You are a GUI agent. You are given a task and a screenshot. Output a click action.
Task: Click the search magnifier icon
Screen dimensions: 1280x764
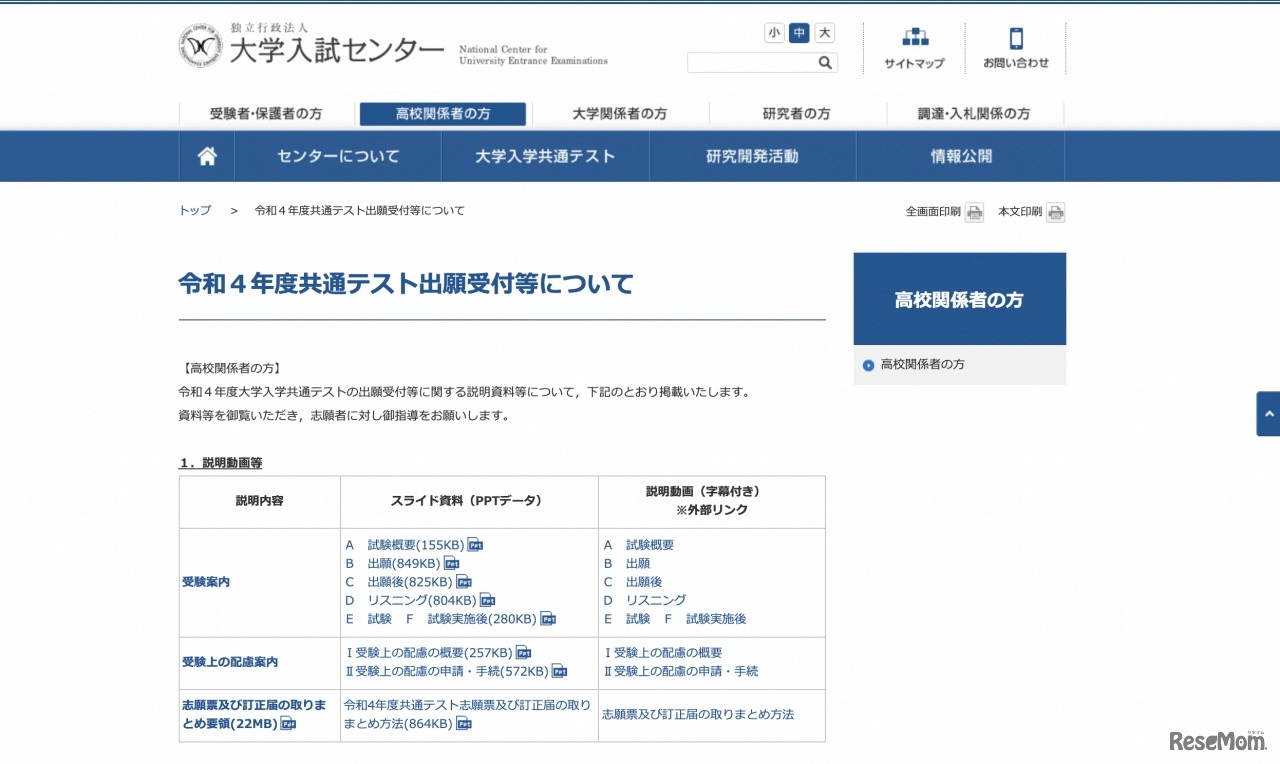tap(825, 62)
